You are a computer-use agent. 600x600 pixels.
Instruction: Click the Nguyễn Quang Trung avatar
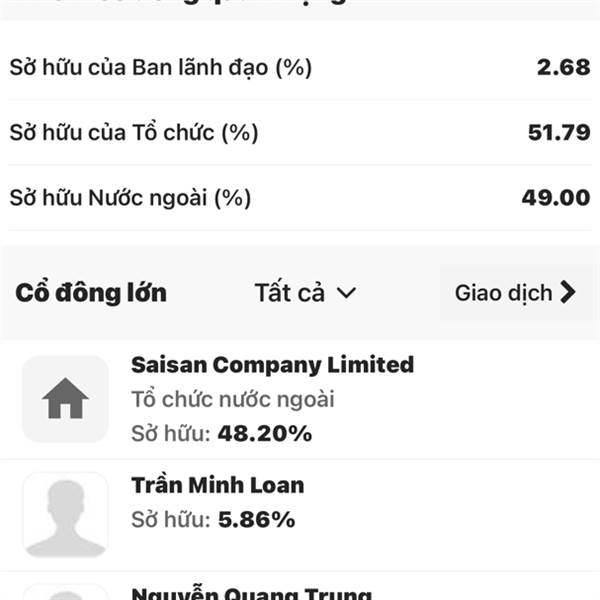point(65,592)
